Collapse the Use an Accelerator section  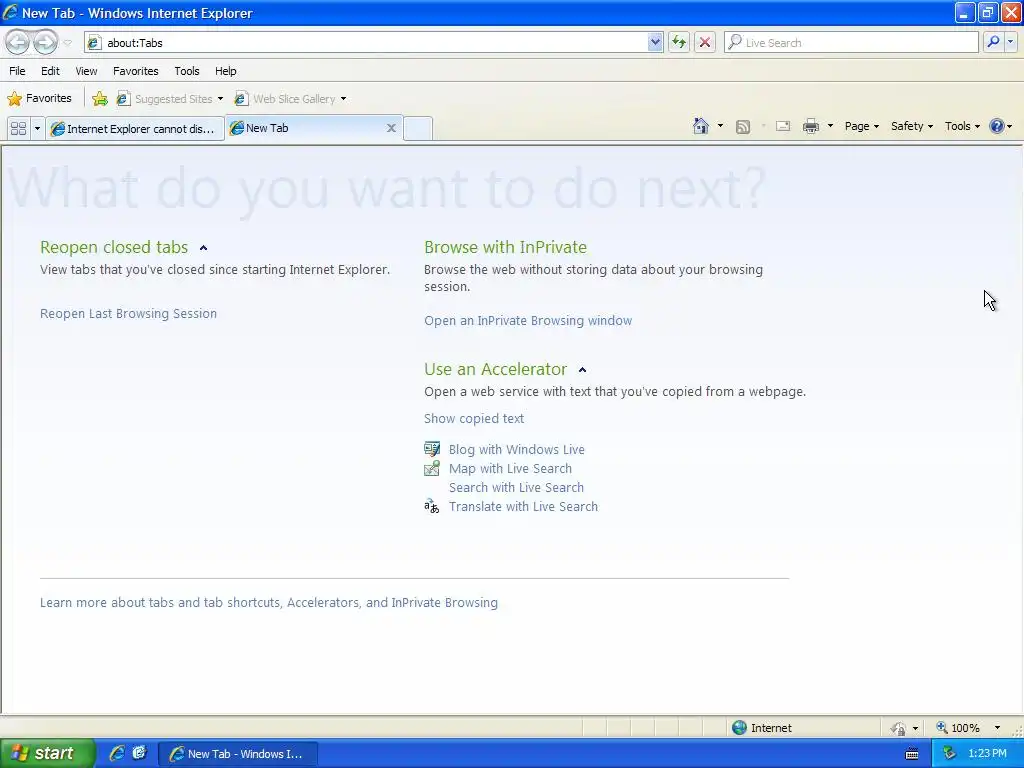tap(583, 370)
